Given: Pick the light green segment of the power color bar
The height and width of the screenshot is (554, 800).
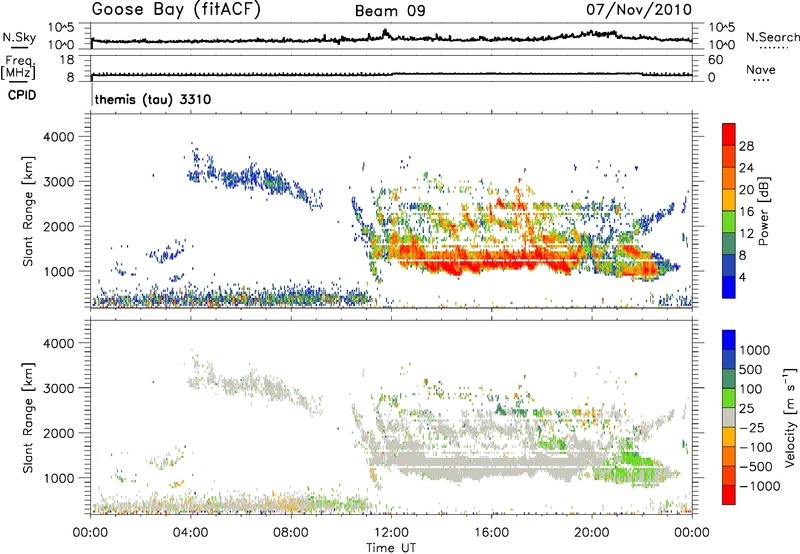Looking at the screenshot, I should pyautogui.click(x=729, y=221).
